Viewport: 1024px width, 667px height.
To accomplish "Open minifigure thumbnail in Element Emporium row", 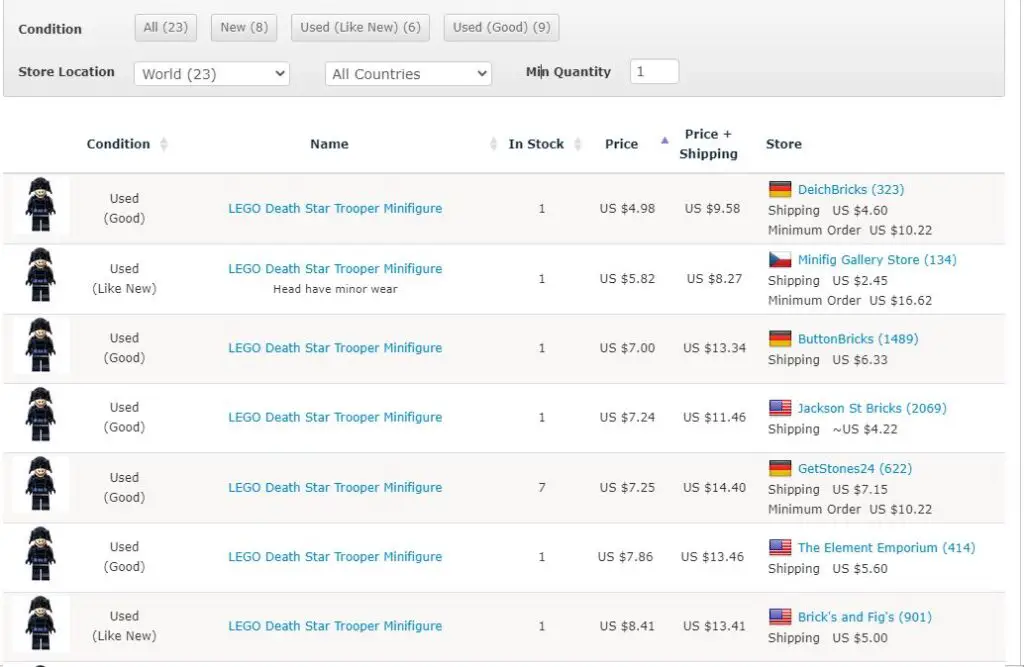I will (x=40, y=553).
